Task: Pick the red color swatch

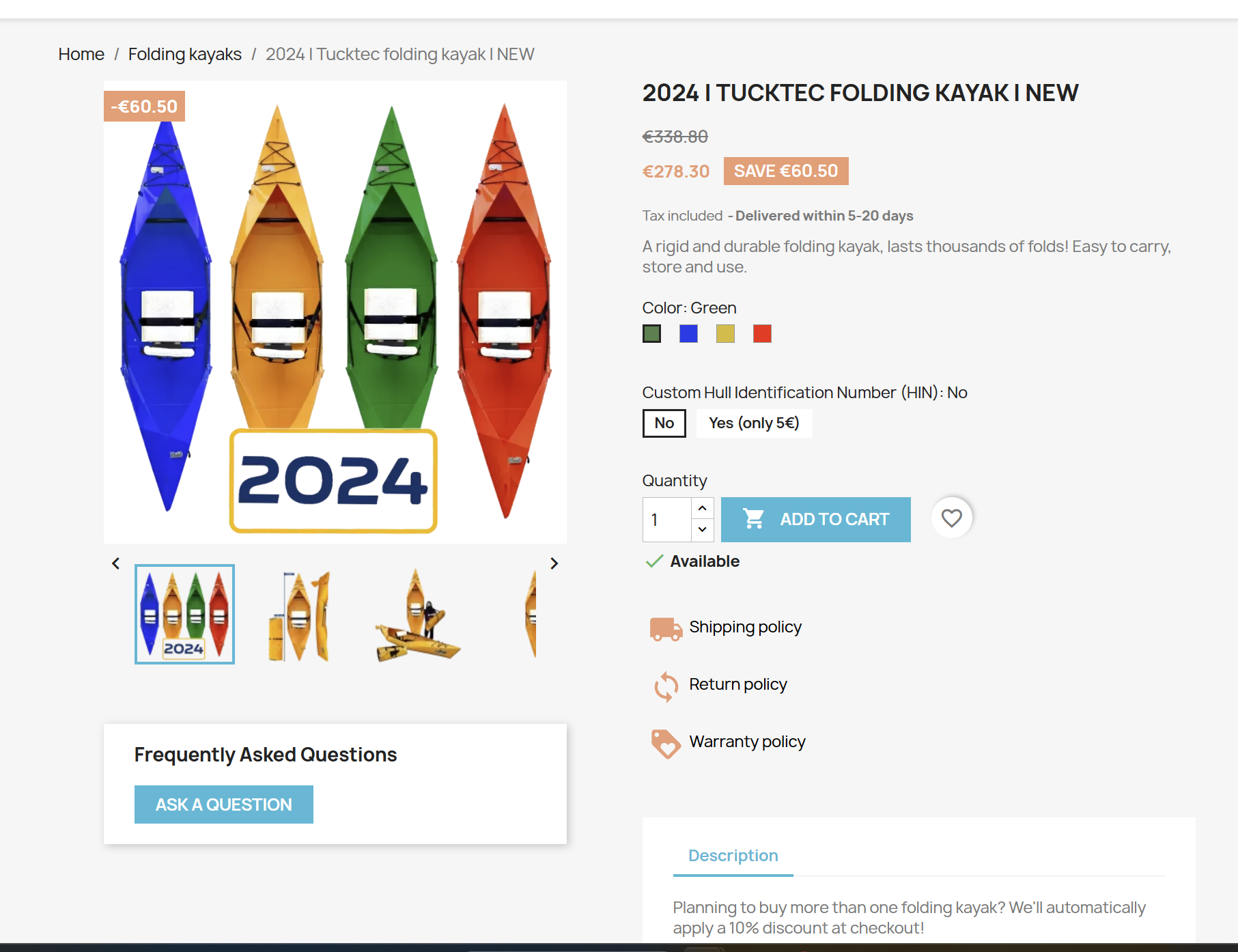Action: [x=762, y=334]
